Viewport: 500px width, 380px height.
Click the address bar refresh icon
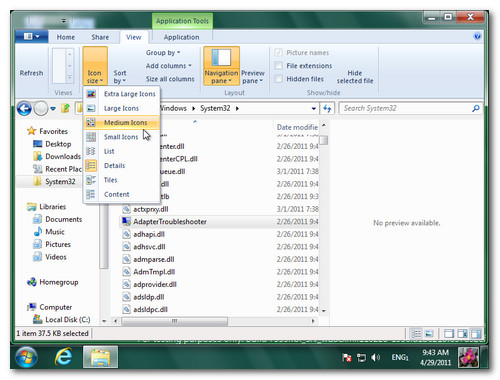pos(327,108)
